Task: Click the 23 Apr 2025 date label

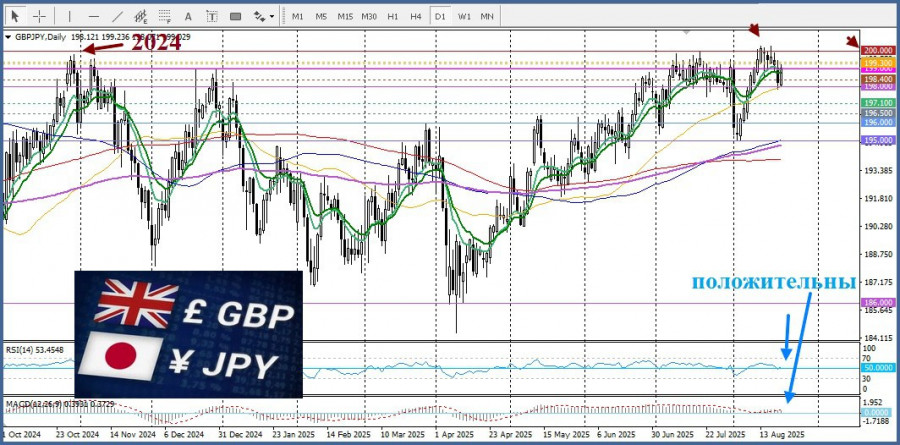Action: [511, 433]
